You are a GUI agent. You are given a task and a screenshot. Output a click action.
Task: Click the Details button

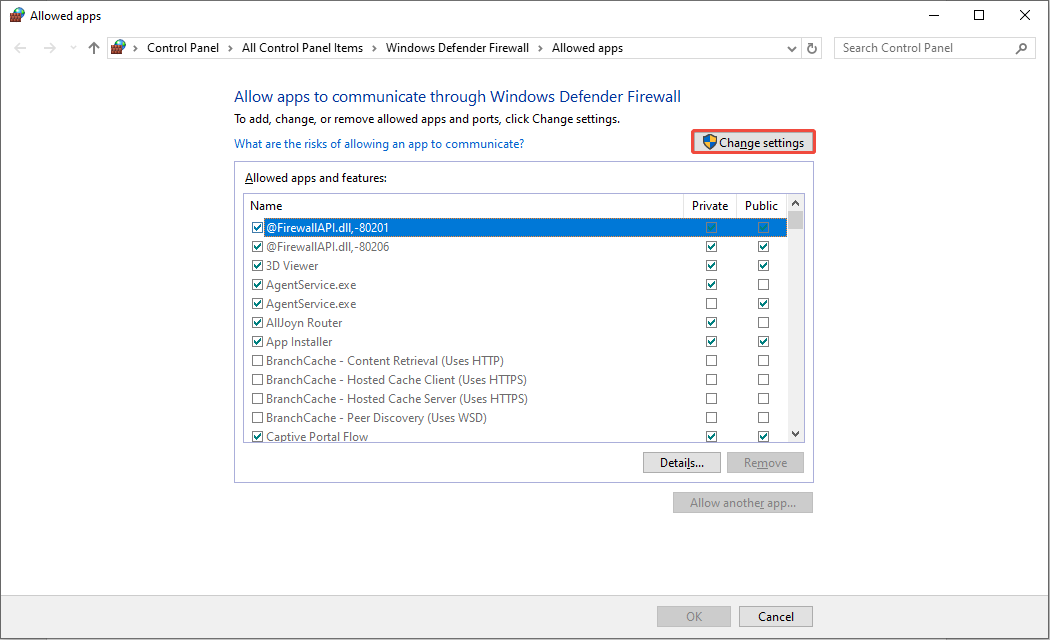682,462
